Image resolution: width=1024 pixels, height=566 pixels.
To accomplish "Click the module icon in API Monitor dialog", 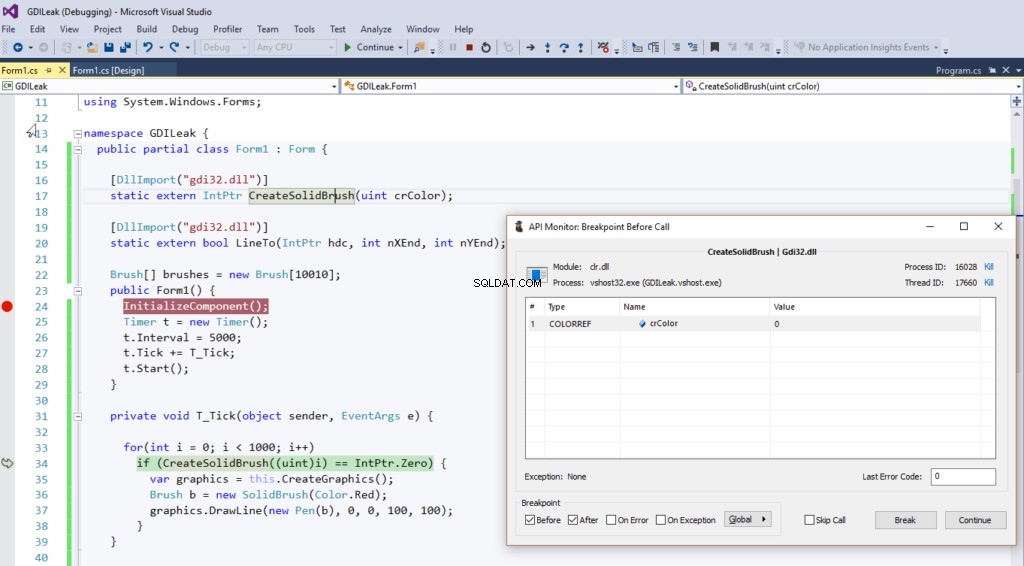I will pos(537,274).
